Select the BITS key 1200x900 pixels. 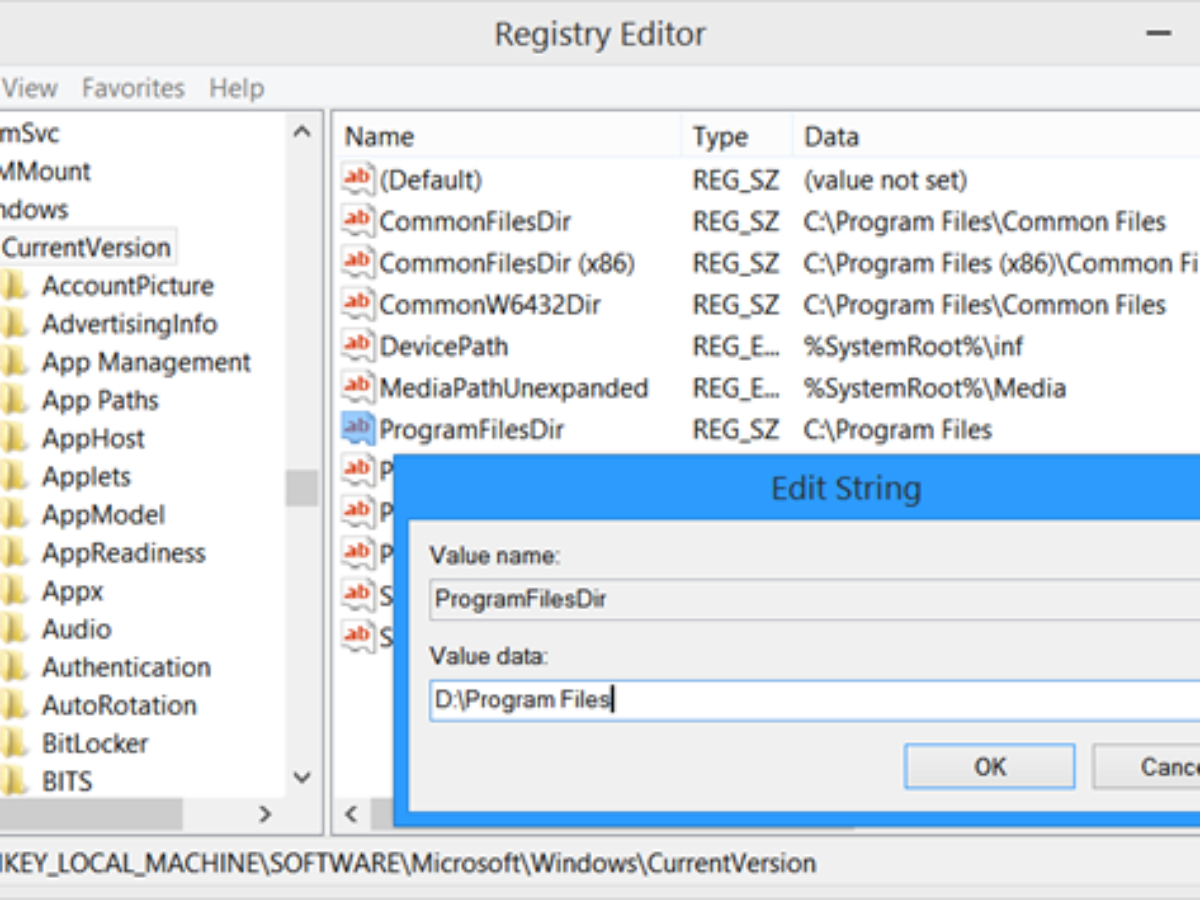[x=67, y=781]
